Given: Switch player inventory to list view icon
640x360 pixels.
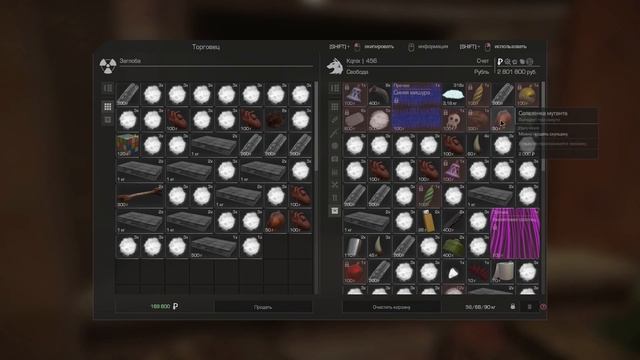Looking at the screenshot, I should coord(335,88).
